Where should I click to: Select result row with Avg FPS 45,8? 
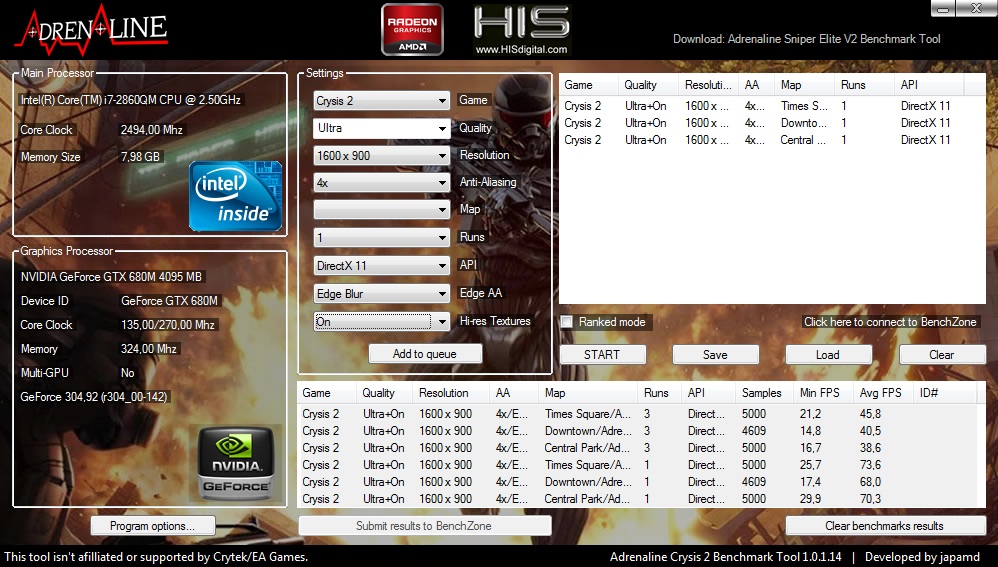637,414
